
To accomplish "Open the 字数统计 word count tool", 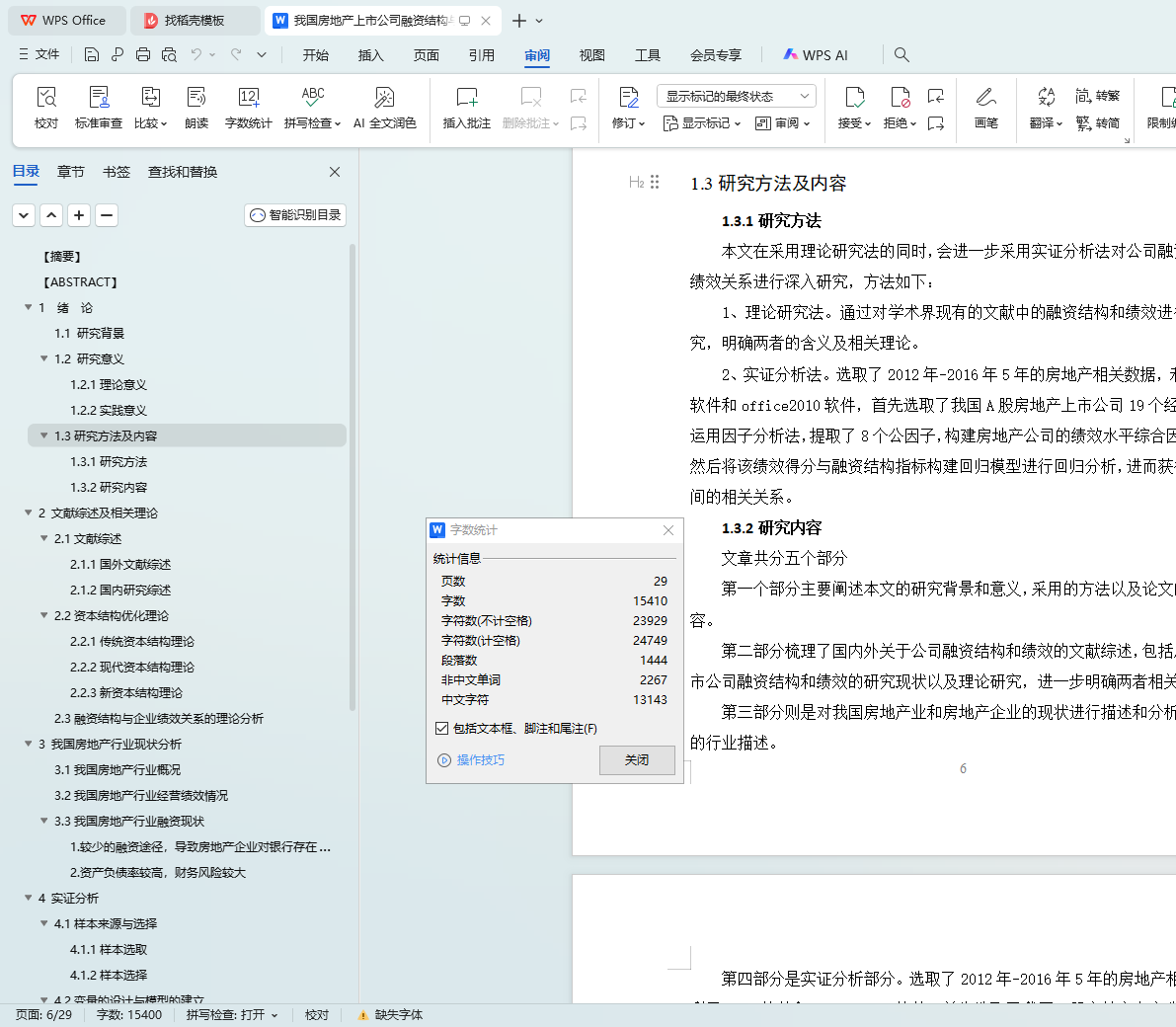I will pyautogui.click(x=248, y=108).
